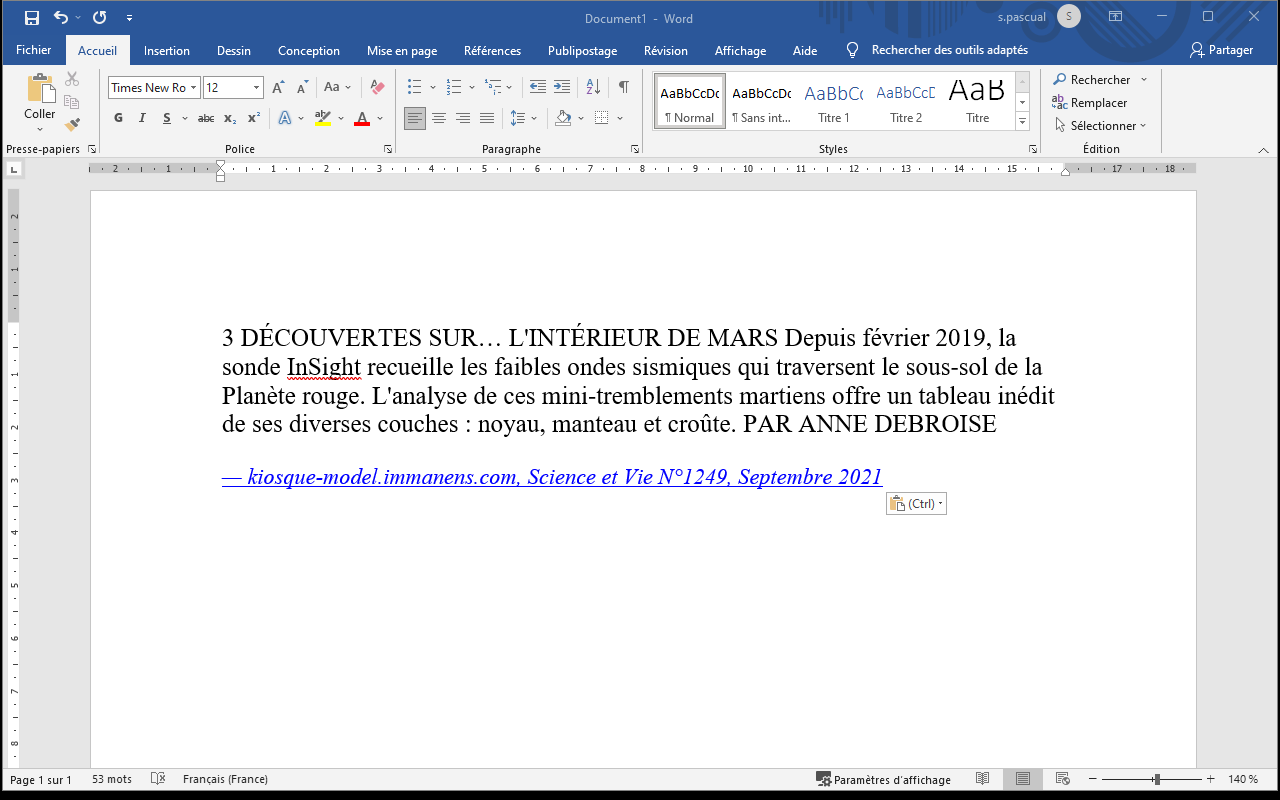Image resolution: width=1280 pixels, height=800 pixels.
Task: Toggle italic formatting
Action: (x=142, y=118)
